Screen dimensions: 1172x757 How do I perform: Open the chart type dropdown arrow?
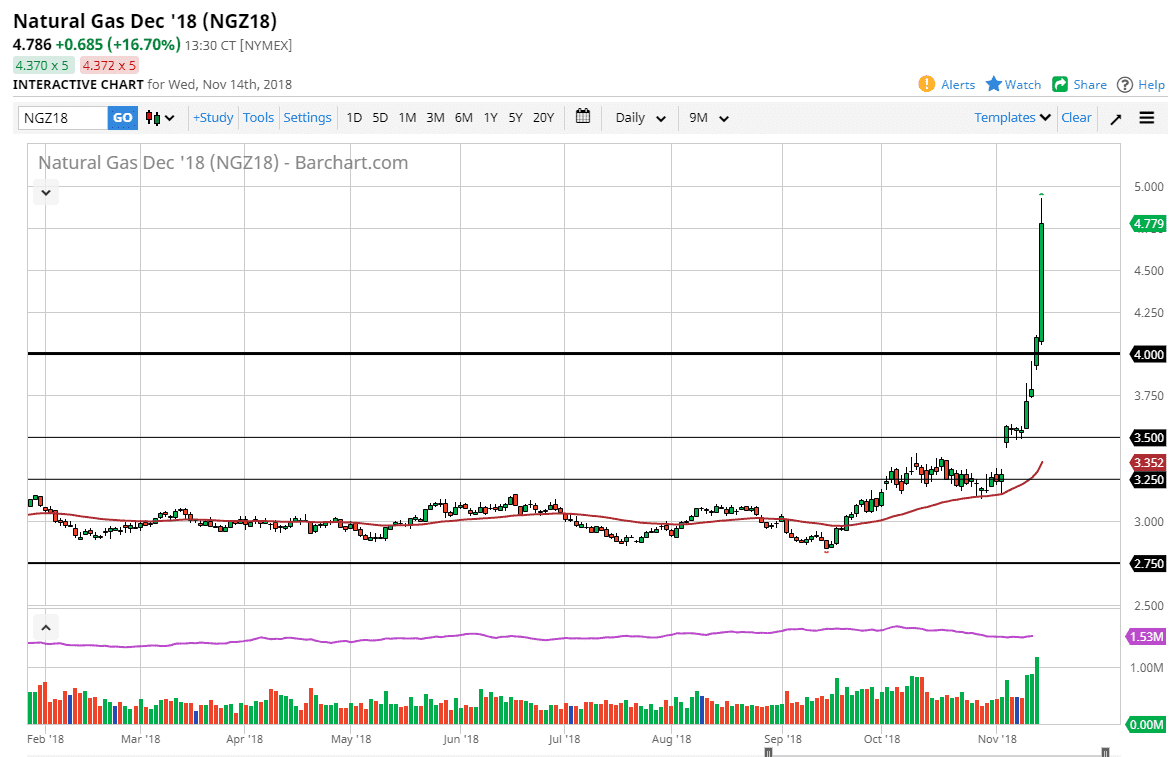pyautogui.click(x=170, y=118)
